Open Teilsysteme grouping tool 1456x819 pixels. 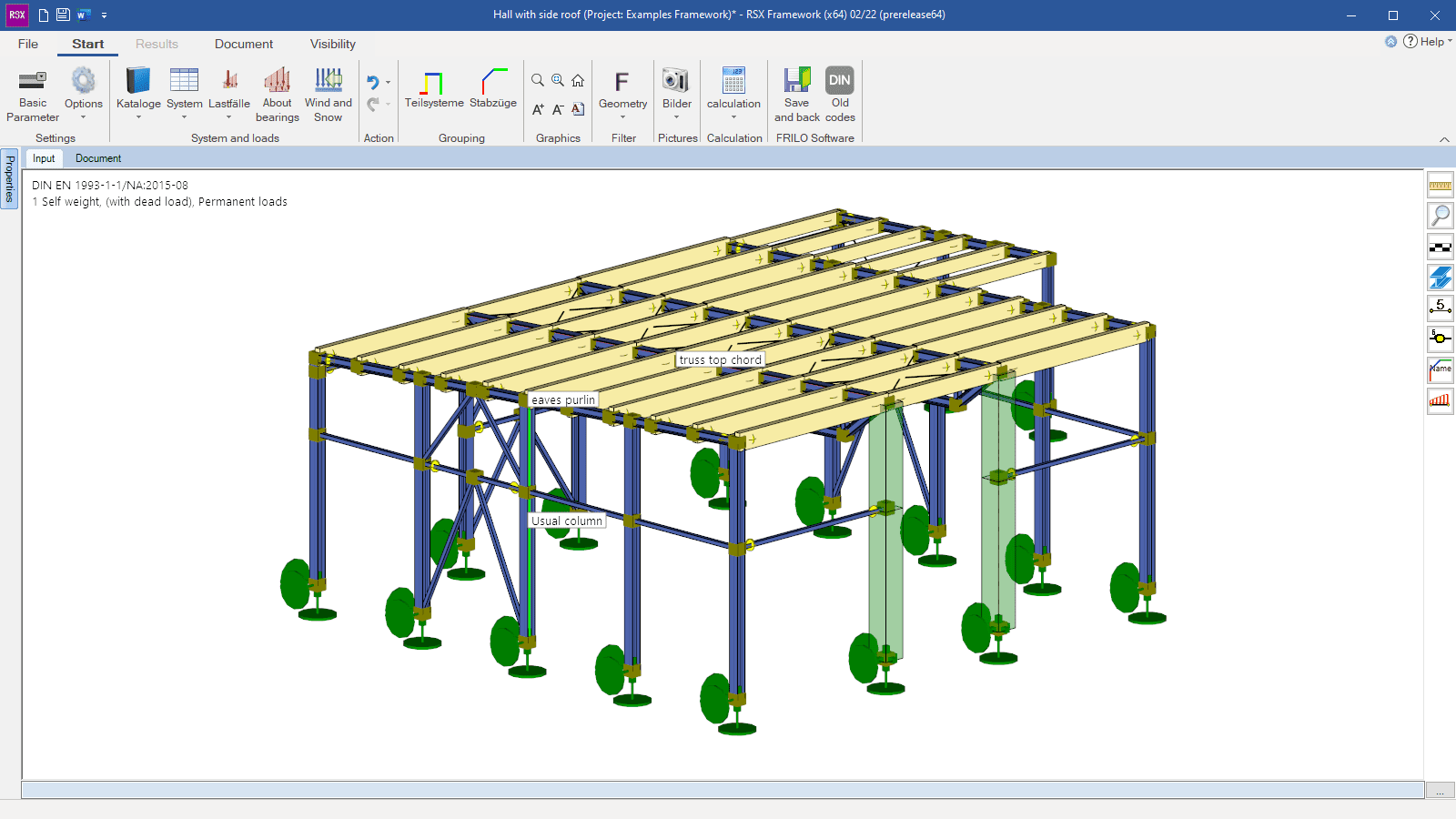[x=434, y=90]
